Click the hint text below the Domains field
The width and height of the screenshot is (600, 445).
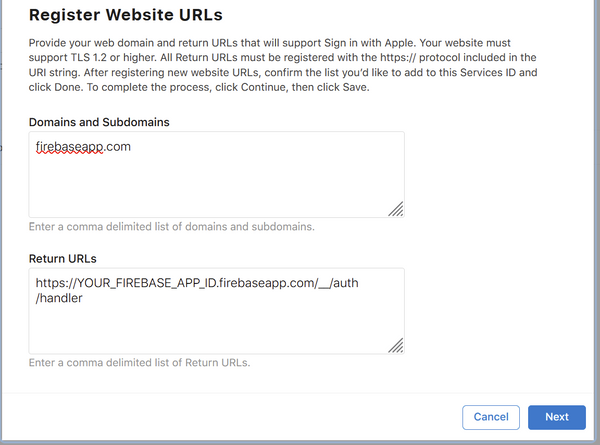coord(171,227)
